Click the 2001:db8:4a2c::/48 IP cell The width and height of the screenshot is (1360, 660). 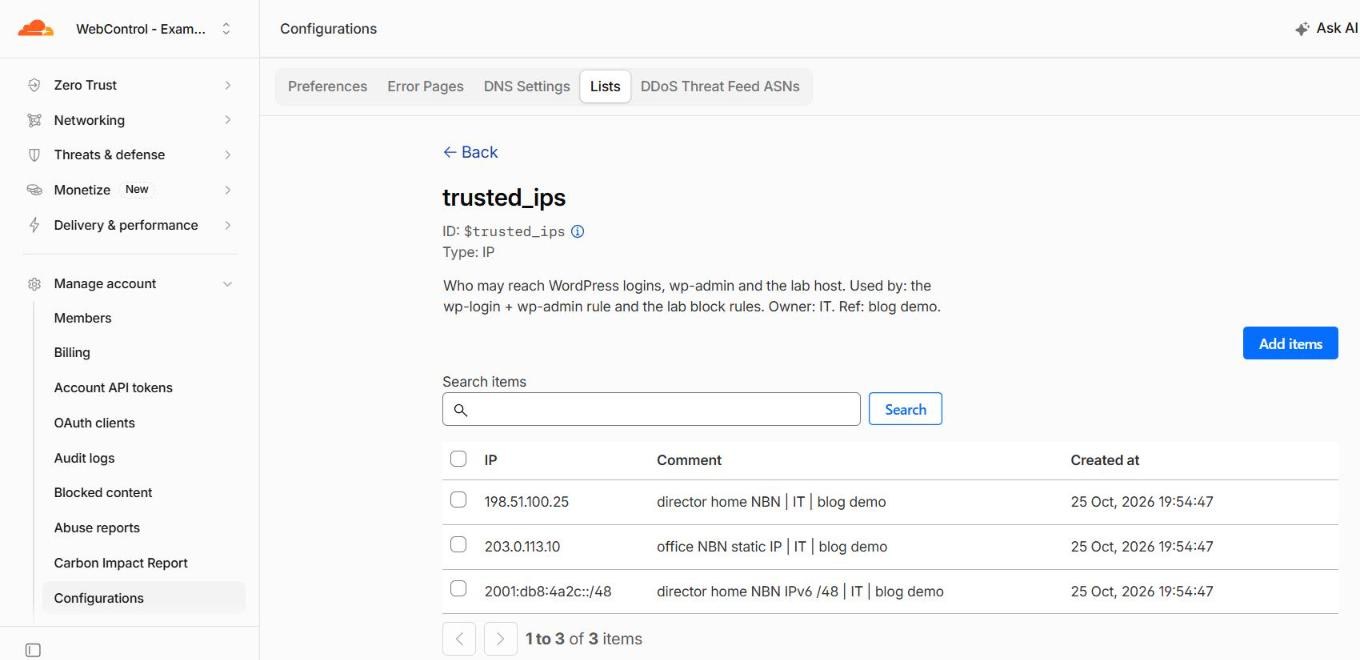coord(548,591)
